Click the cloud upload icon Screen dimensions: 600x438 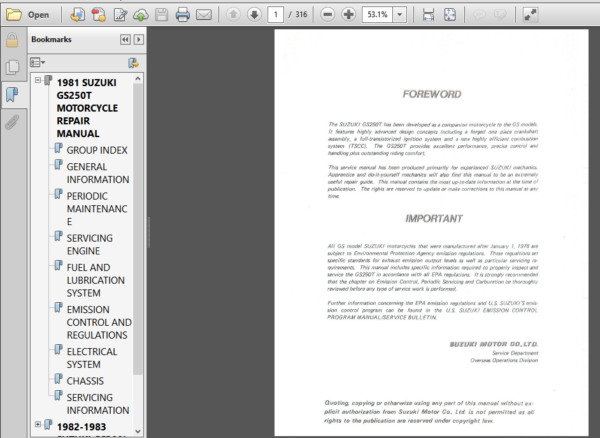click(x=140, y=15)
